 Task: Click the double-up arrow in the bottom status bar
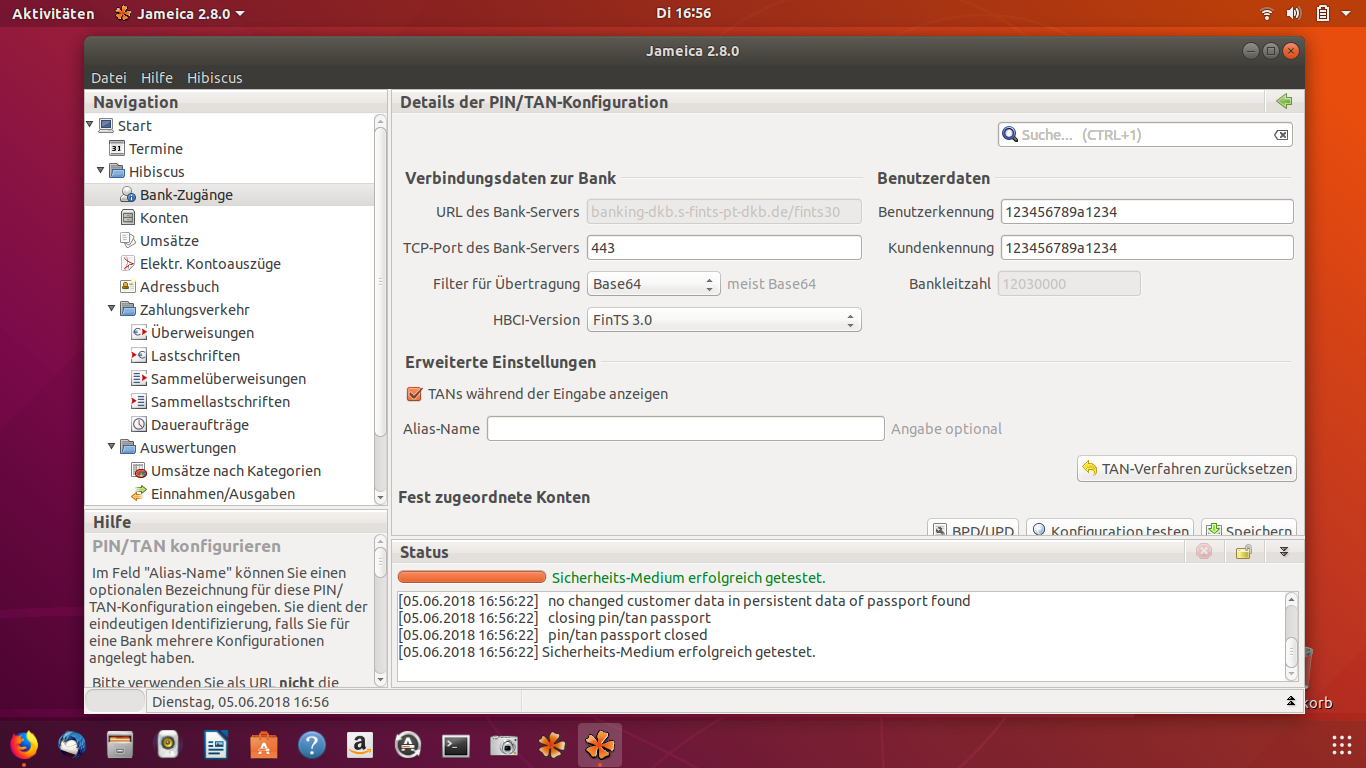[x=1291, y=702]
